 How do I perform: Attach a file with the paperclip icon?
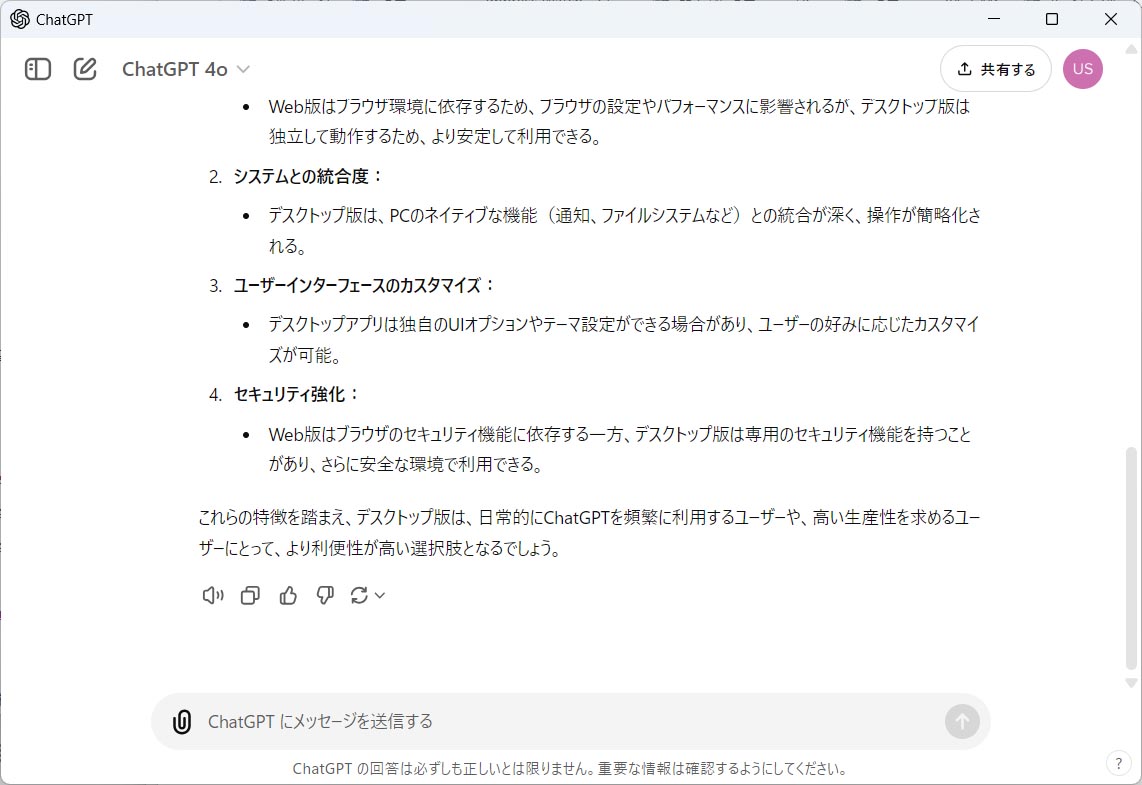pos(181,722)
